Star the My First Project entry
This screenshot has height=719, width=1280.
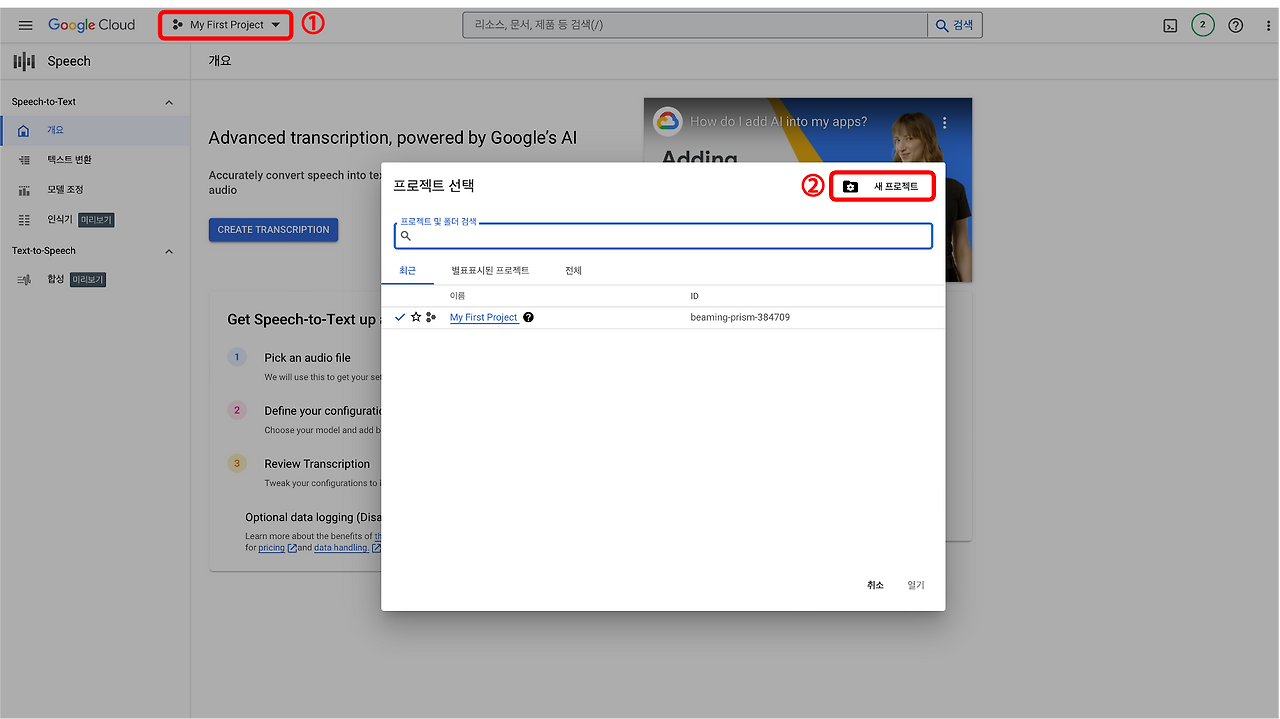coord(415,316)
